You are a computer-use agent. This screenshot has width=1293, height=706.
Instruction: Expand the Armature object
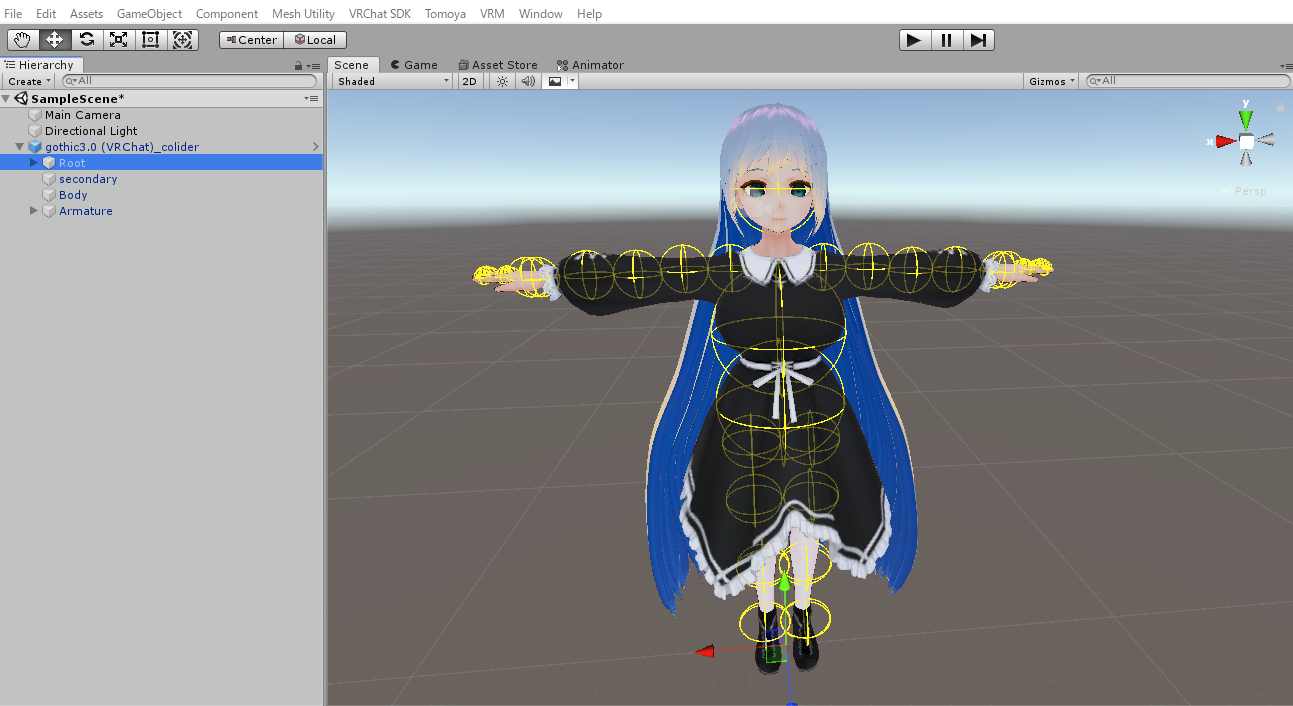[33, 211]
